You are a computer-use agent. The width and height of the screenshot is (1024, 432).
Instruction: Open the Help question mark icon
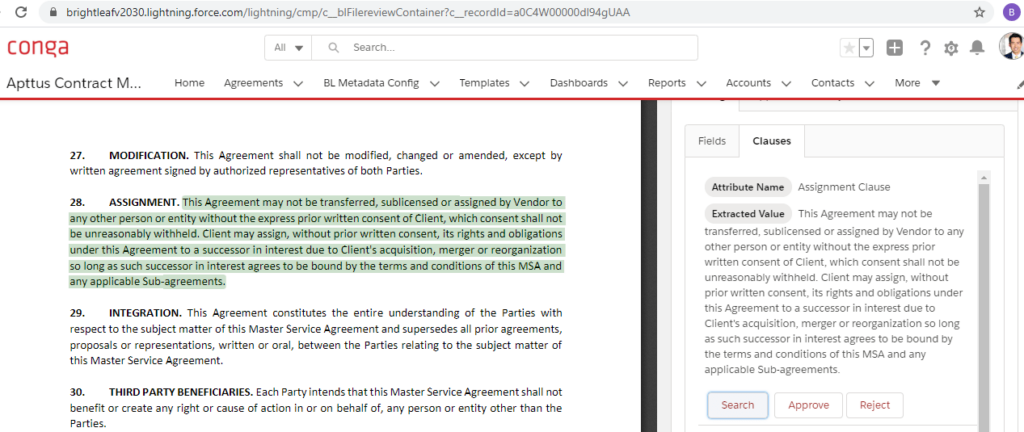click(925, 48)
